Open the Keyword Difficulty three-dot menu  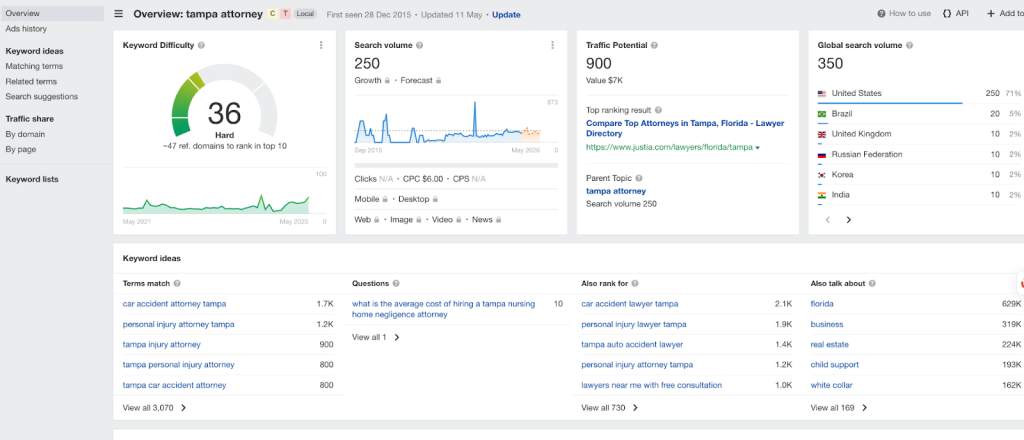pyautogui.click(x=321, y=45)
